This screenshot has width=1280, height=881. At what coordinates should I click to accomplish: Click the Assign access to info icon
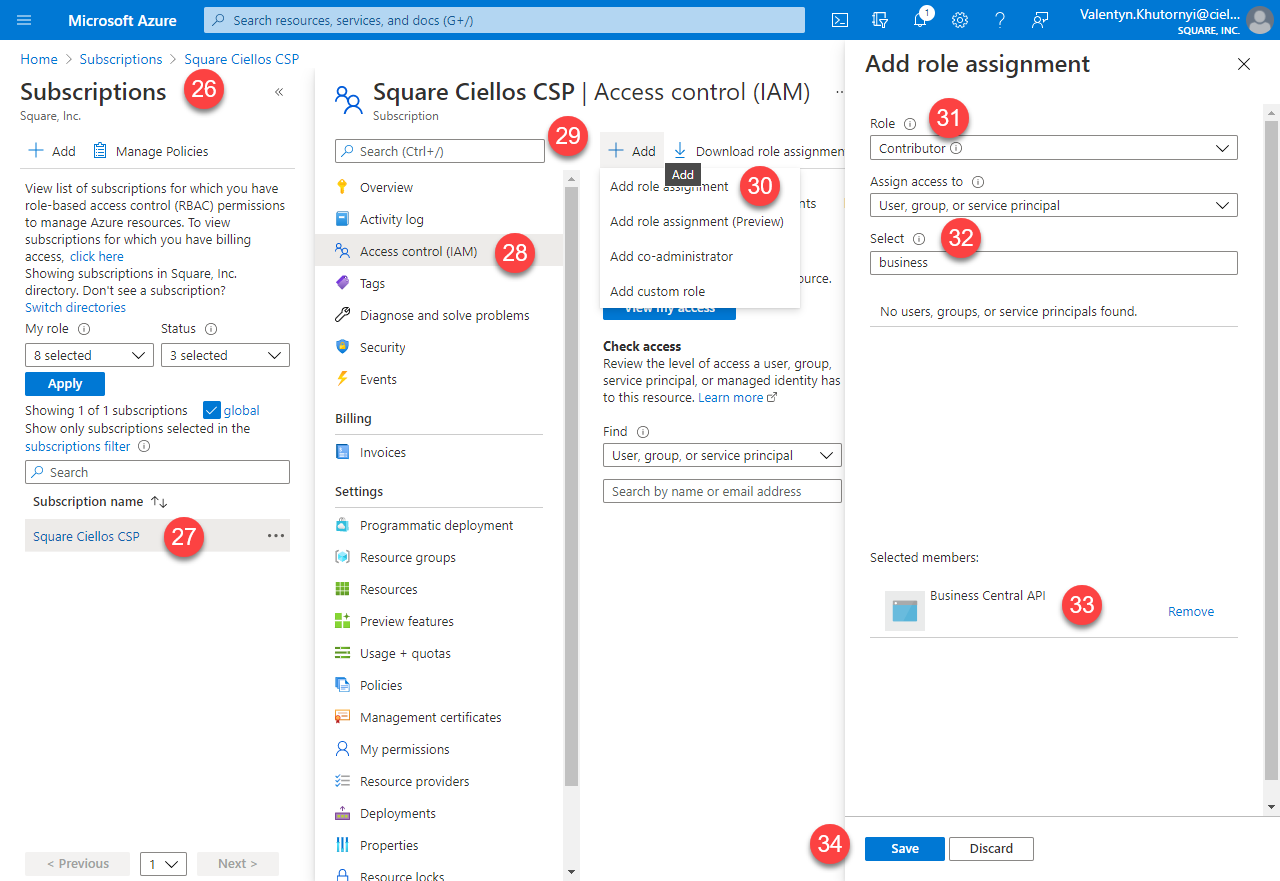pos(978,182)
